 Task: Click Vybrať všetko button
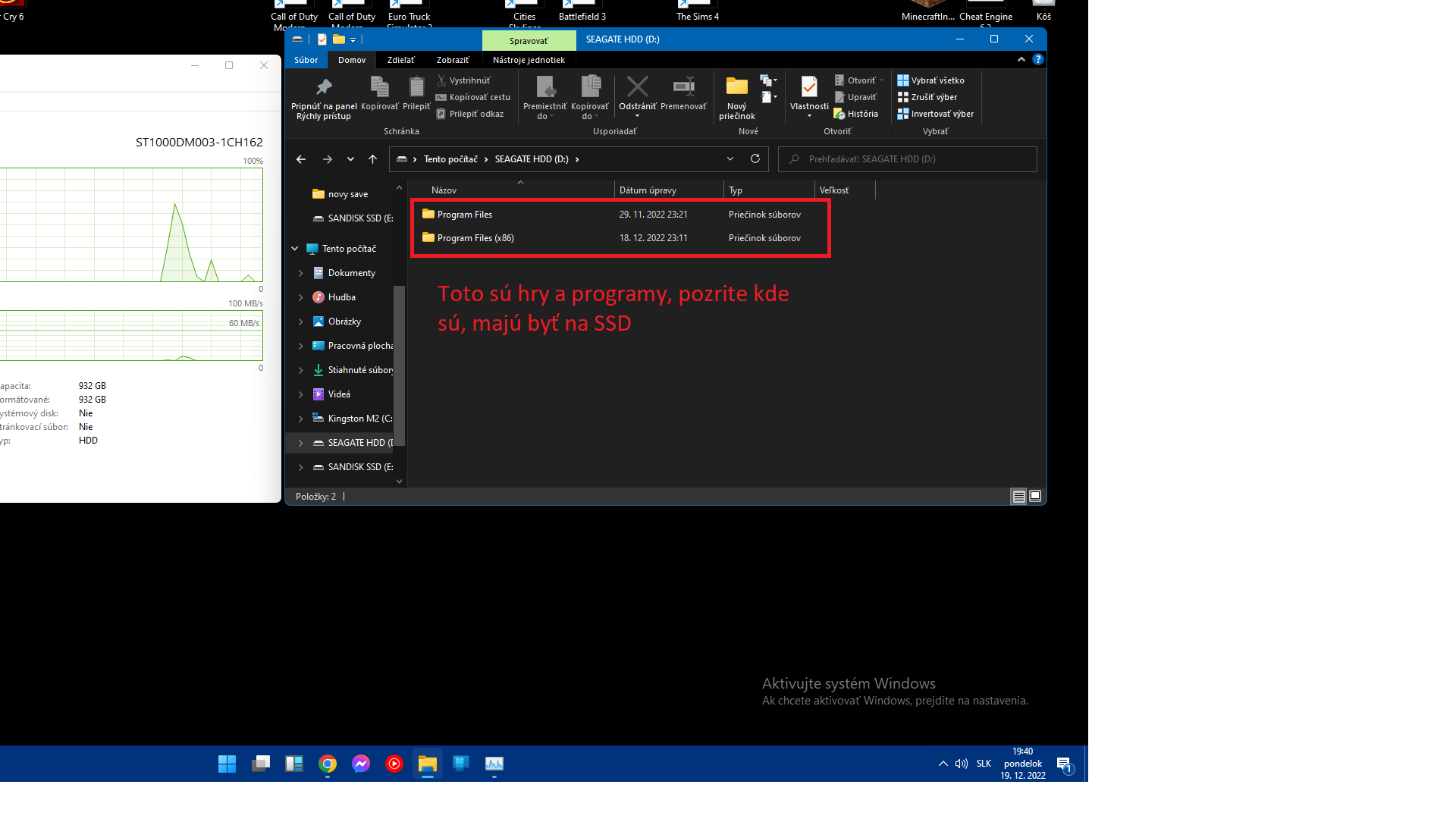point(931,80)
